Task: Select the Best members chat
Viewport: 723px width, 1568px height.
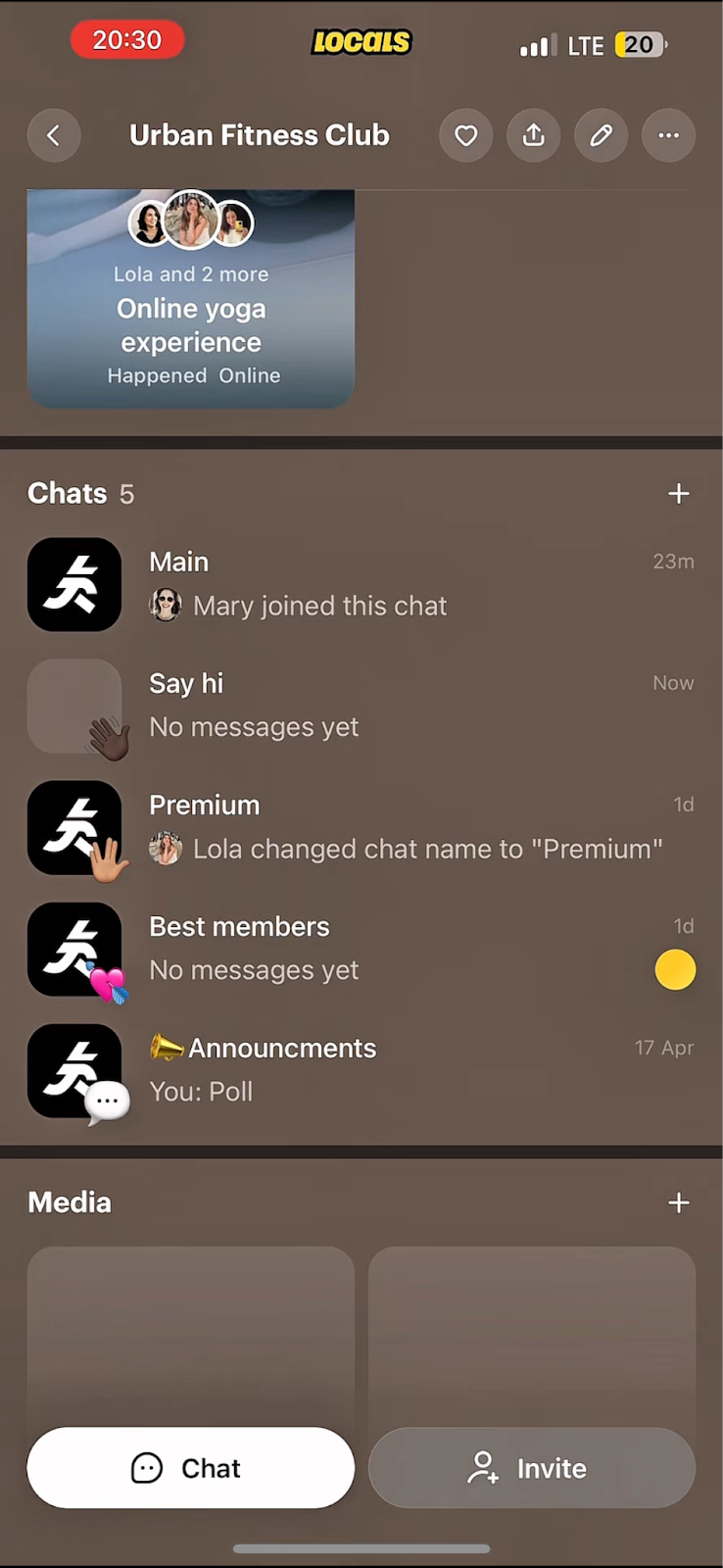Action: coord(361,949)
